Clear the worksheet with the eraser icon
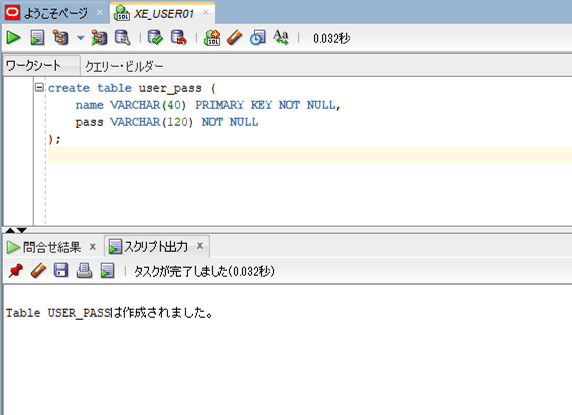Image resolution: width=572 pixels, height=415 pixels. [x=235, y=38]
